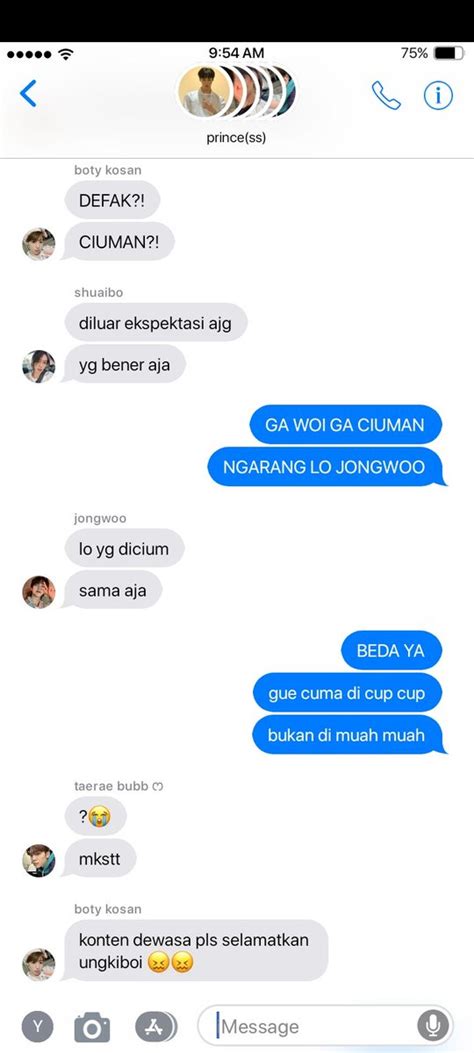Tap the Y circle icon

[38, 1026]
